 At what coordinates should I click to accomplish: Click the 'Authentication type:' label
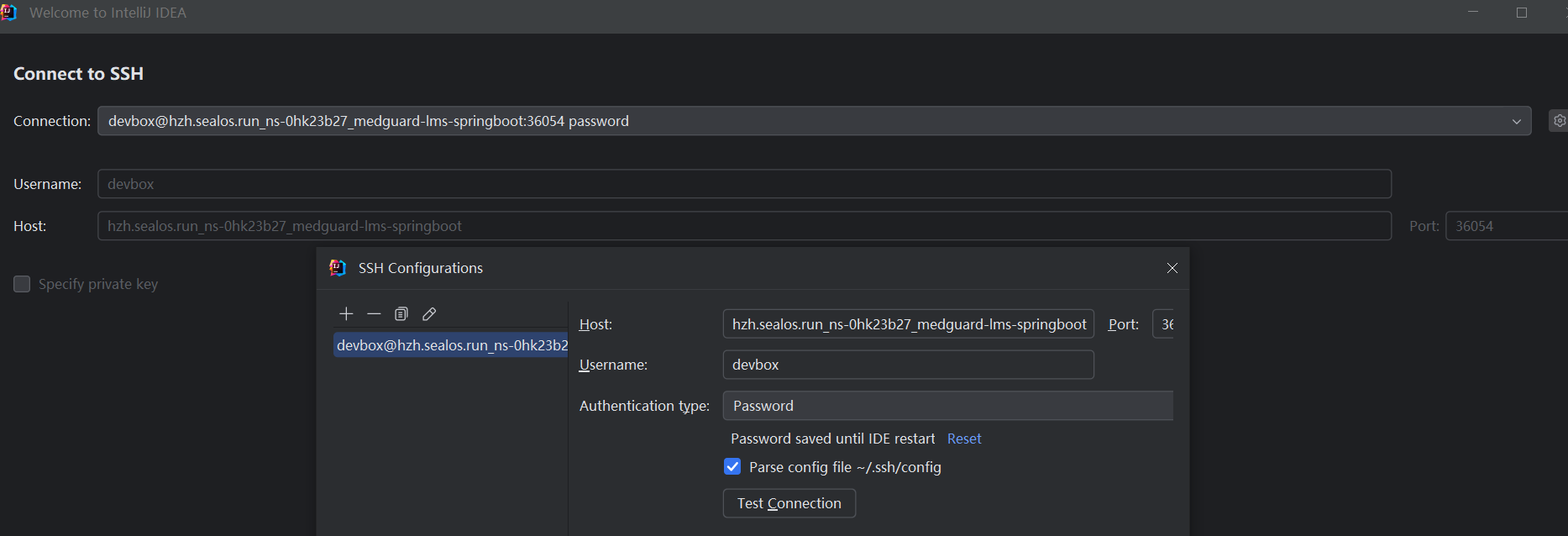tap(645, 406)
